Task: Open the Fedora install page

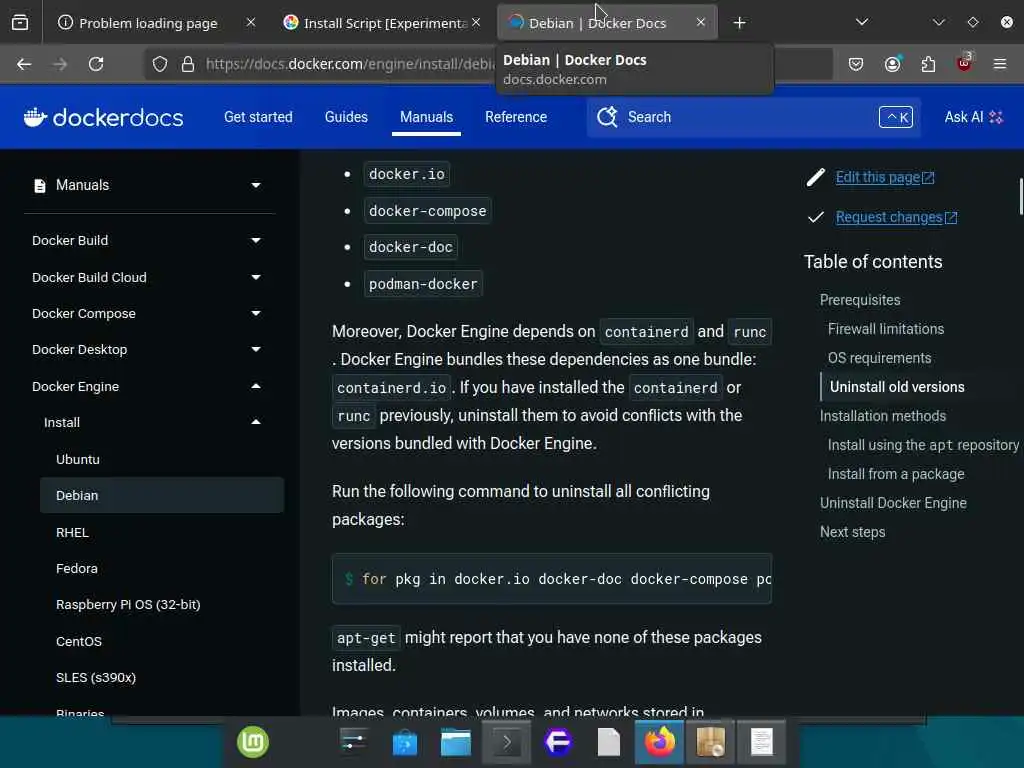Action: (76, 568)
